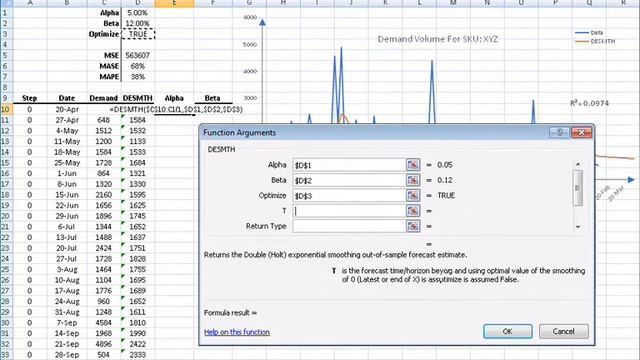Click into the Optimize argument field
640x360 pixels.
tap(349, 196)
